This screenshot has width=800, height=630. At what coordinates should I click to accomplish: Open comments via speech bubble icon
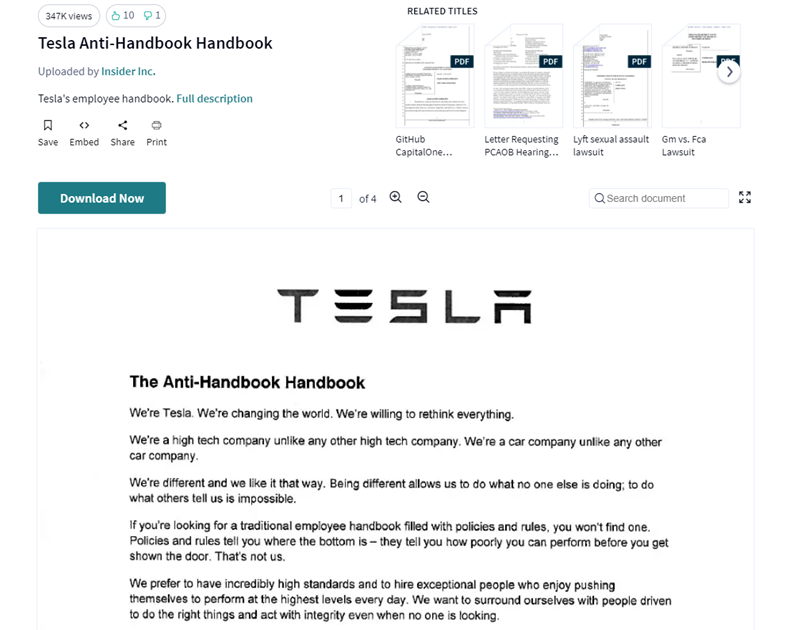coord(147,16)
